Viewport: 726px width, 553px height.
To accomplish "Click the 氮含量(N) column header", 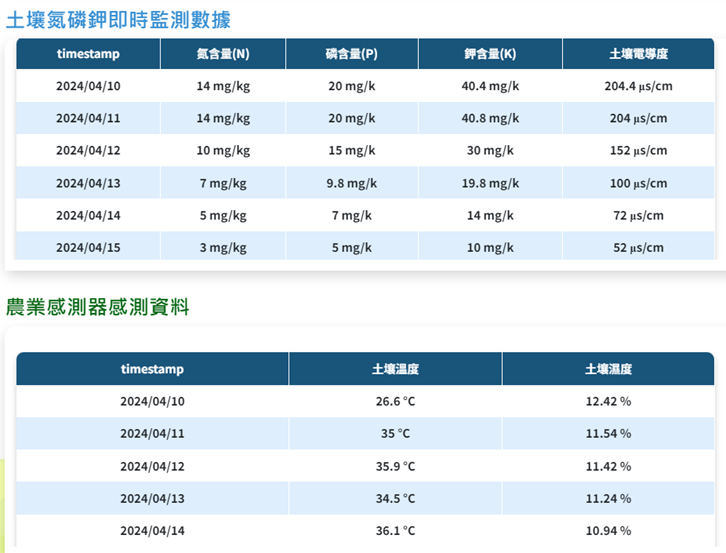I will [x=223, y=54].
